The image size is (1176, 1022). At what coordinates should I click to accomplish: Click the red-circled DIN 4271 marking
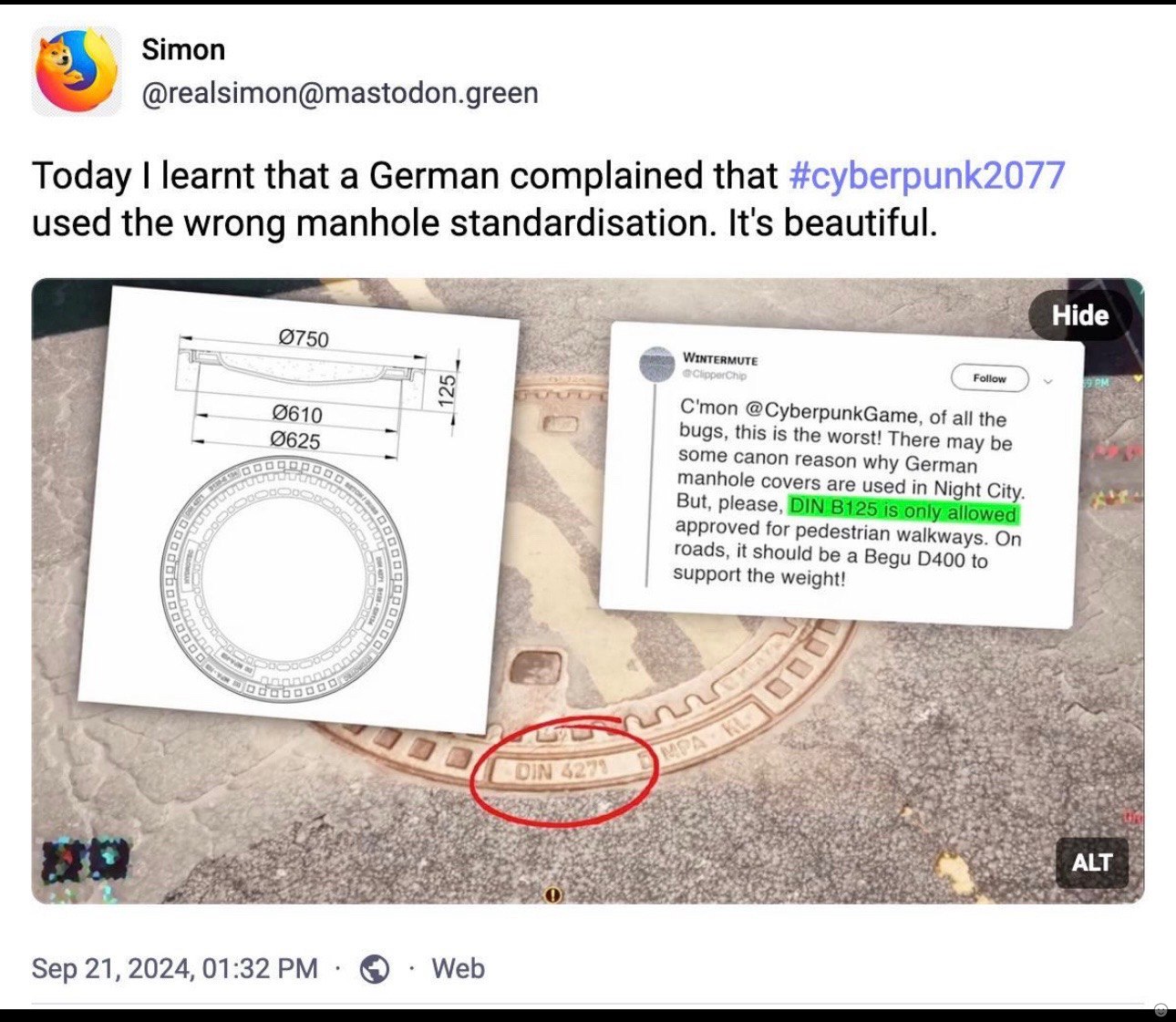(560, 771)
